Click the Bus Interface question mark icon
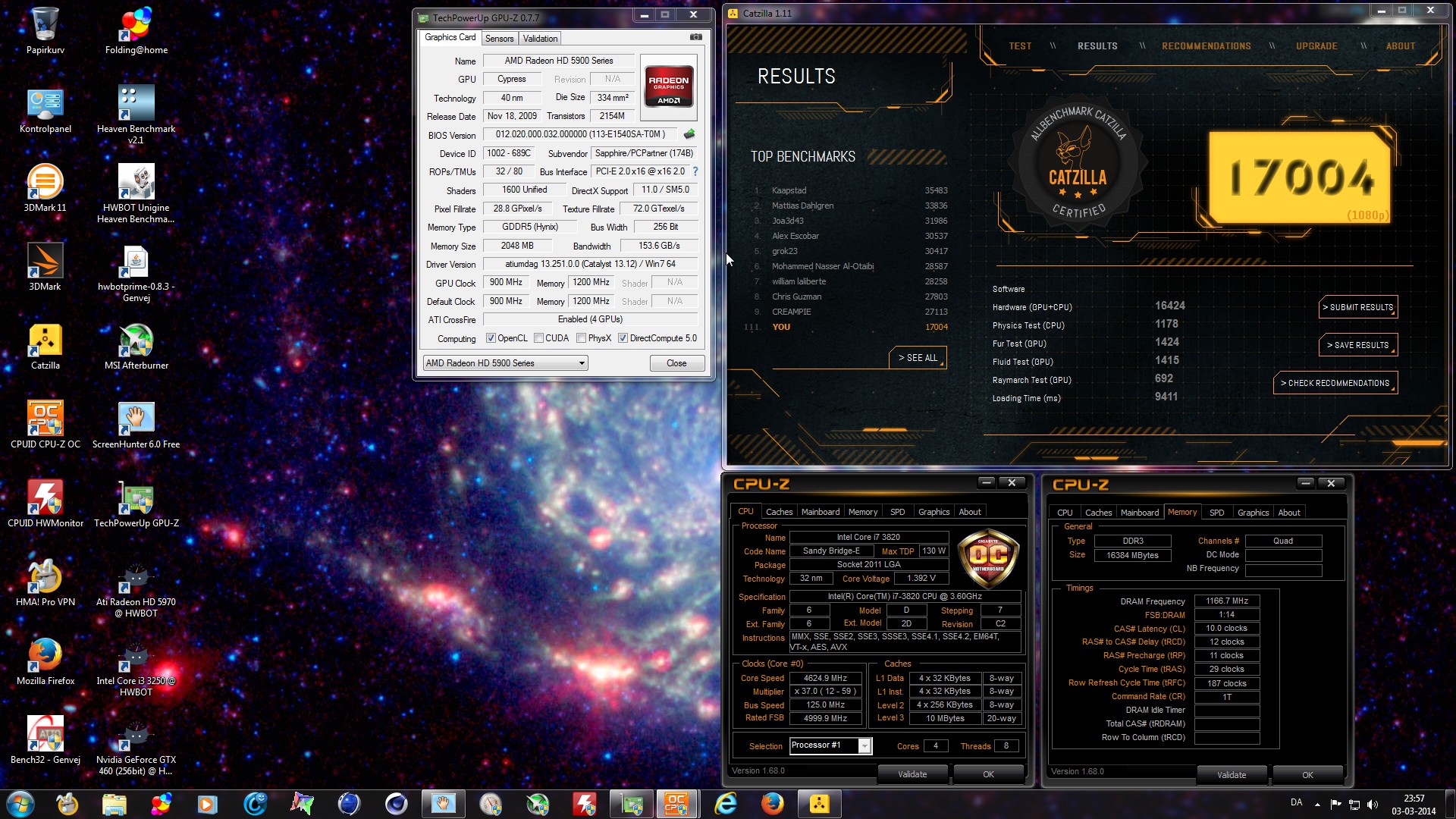This screenshot has width=1456, height=819. (695, 171)
